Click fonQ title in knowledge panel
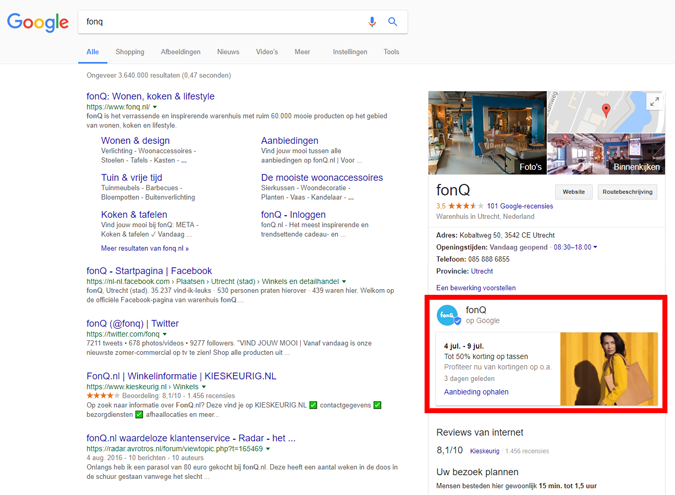 point(453,190)
